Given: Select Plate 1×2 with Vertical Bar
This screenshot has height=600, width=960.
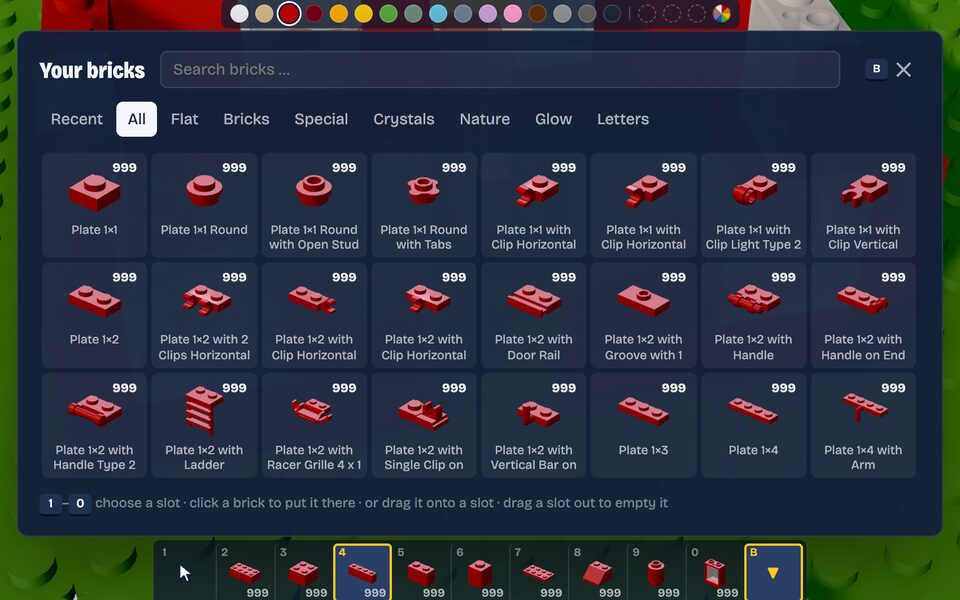Looking at the screenshot, I should [533, 426].
